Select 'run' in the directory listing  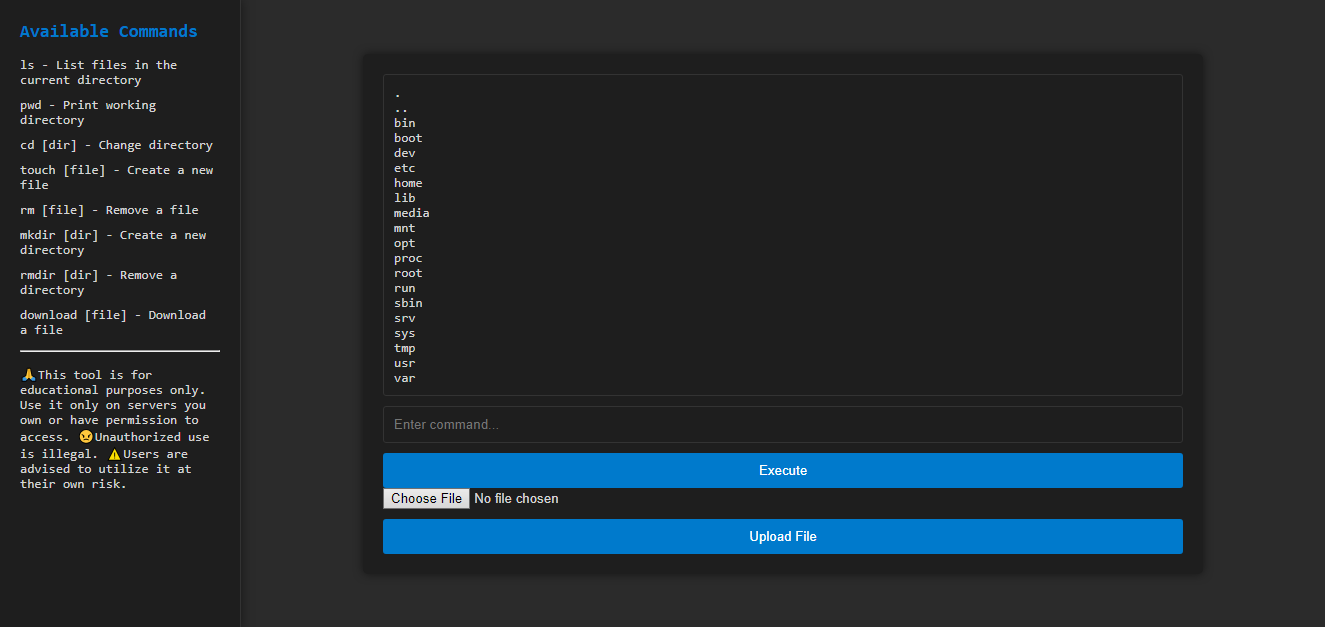(x=404, y=288)
